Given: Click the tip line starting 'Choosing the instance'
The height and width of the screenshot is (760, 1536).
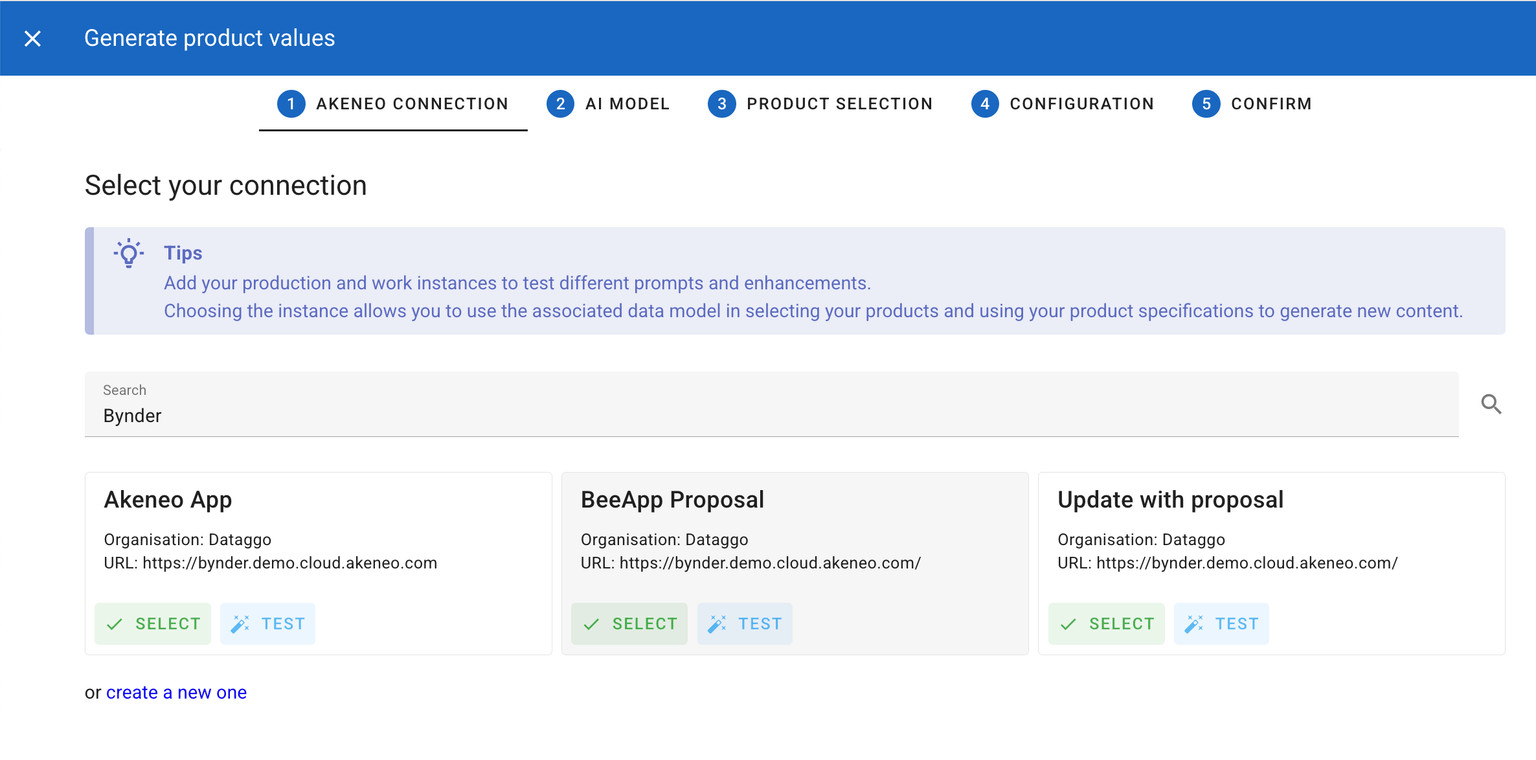Looking at the screenshot, I should pos(813,311).
